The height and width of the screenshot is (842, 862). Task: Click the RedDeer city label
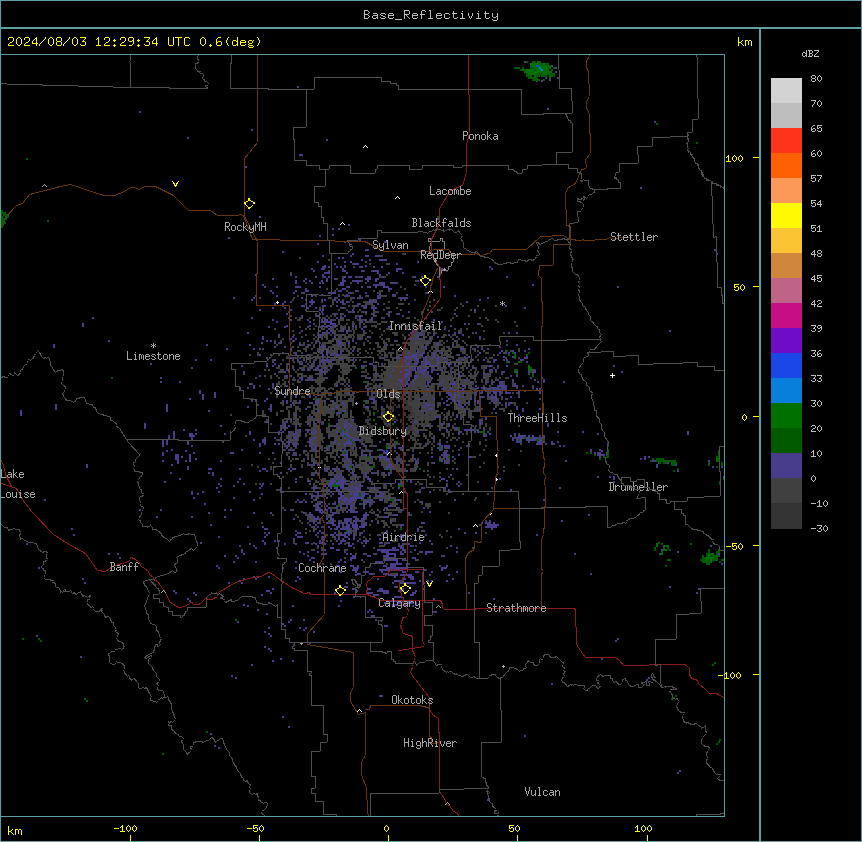pyautogui.click(x=440, y=255)
